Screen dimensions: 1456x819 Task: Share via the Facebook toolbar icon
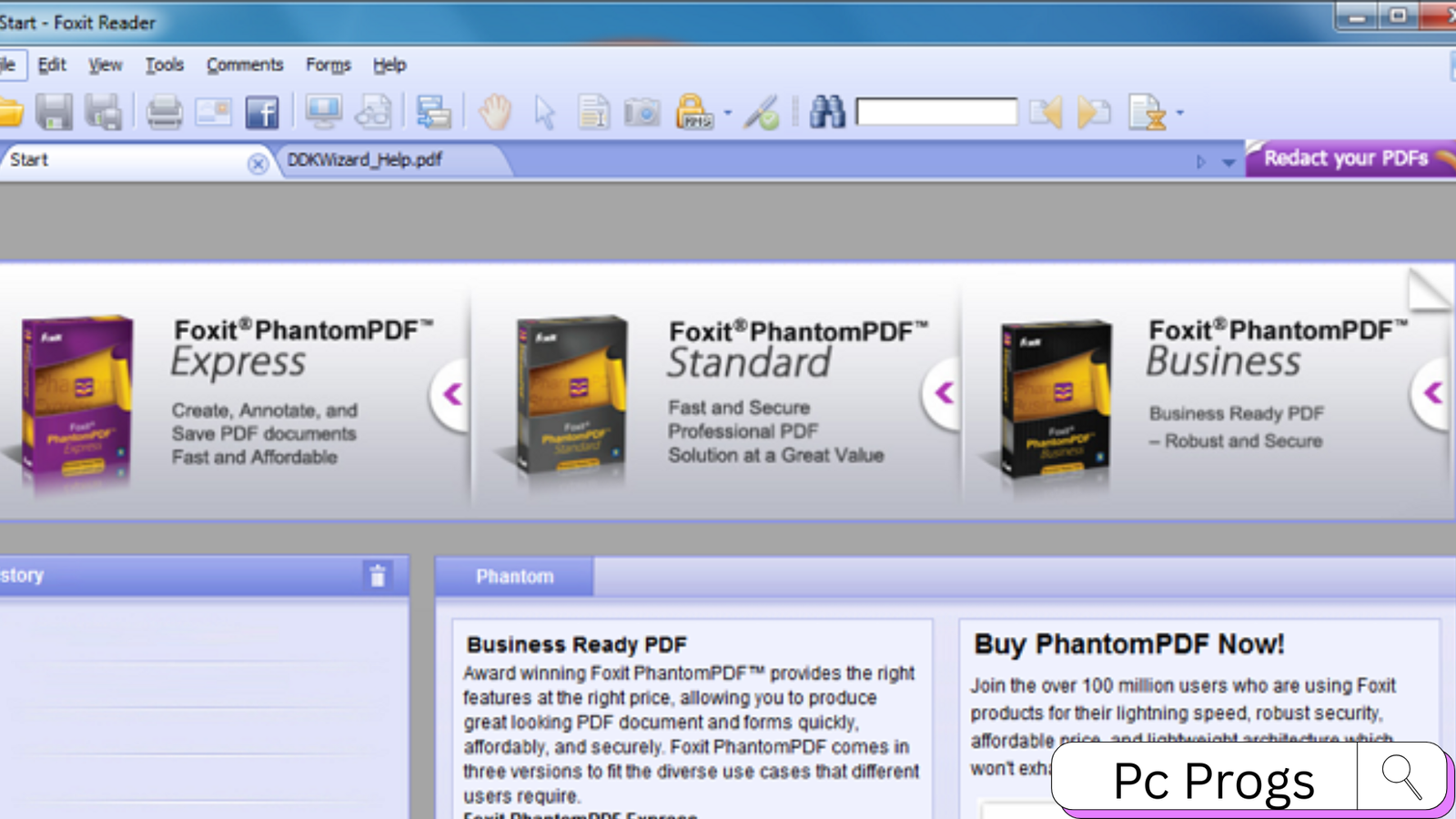point(262,113)
